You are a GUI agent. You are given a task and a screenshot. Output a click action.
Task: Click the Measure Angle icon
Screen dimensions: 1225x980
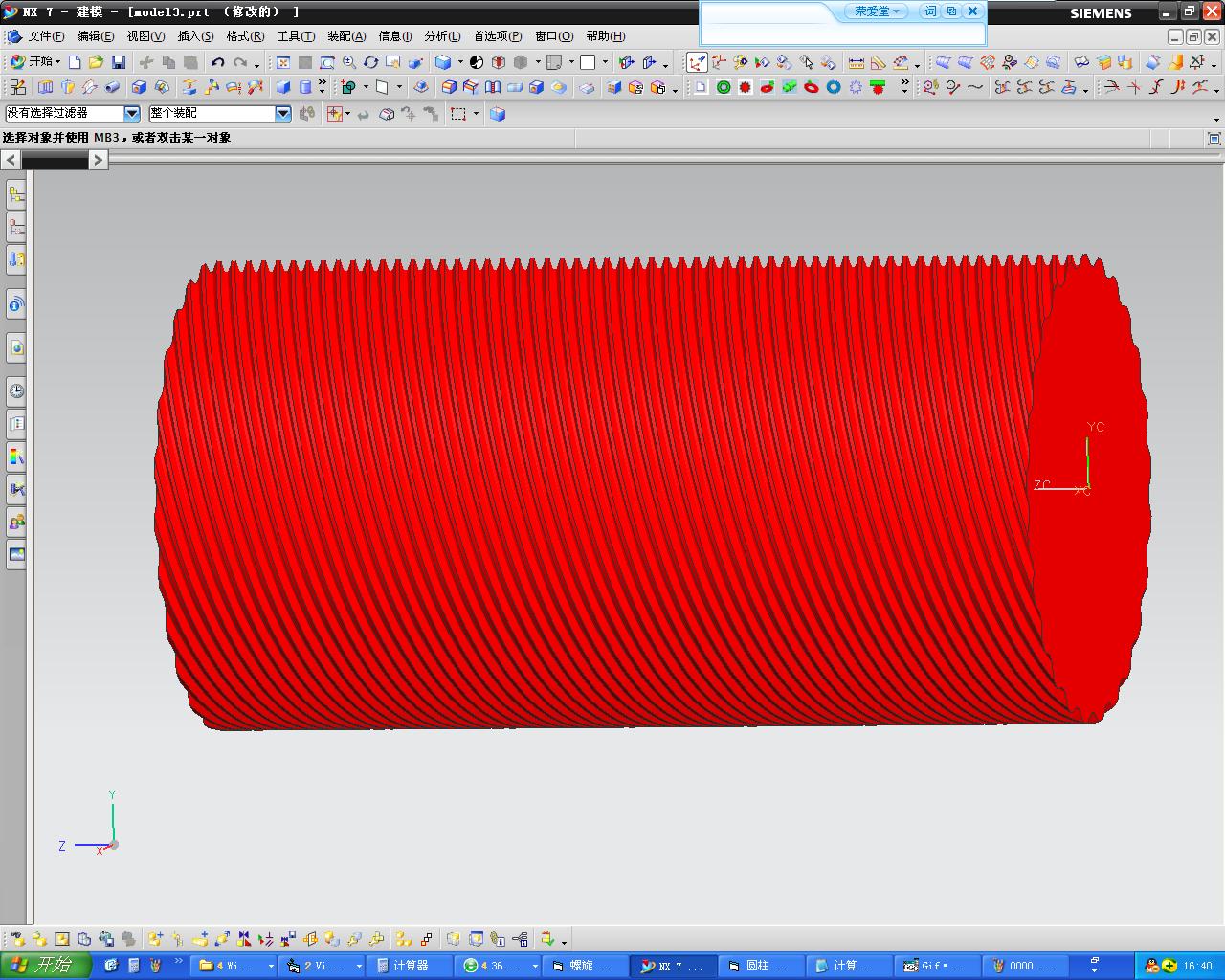coord(879,62)
